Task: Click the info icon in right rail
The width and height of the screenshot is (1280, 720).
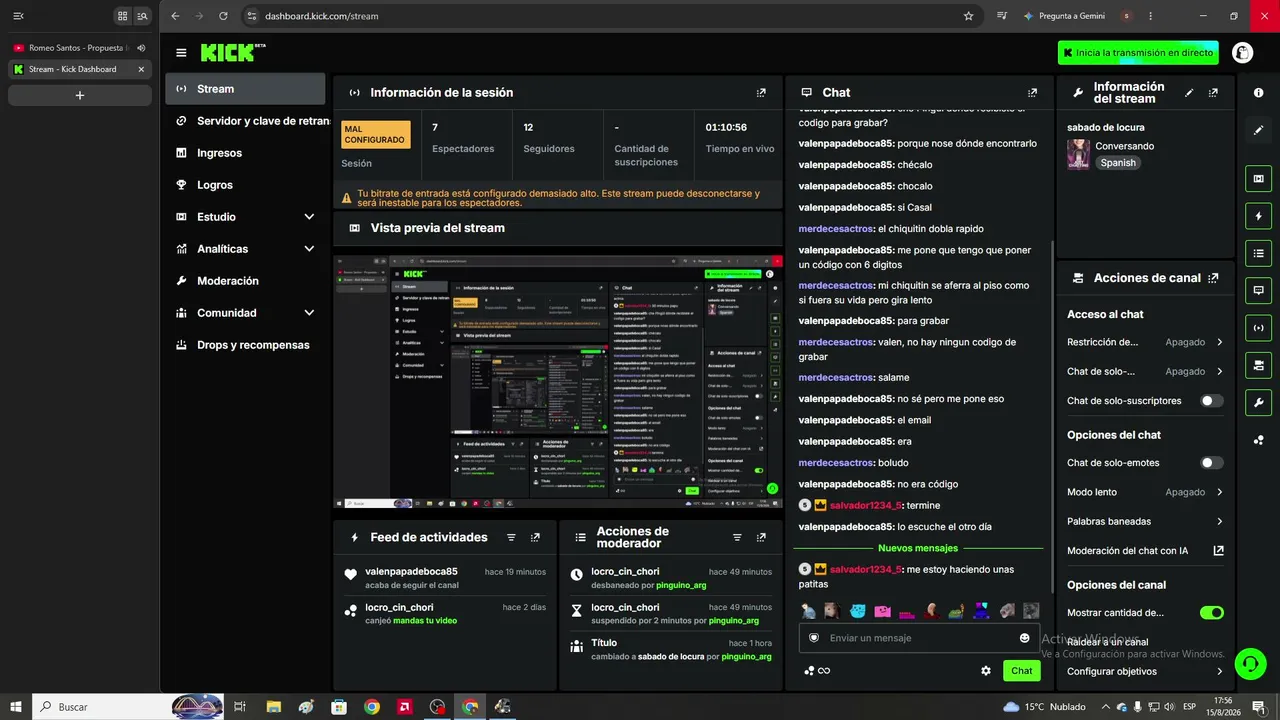Action: point(1258,93)
